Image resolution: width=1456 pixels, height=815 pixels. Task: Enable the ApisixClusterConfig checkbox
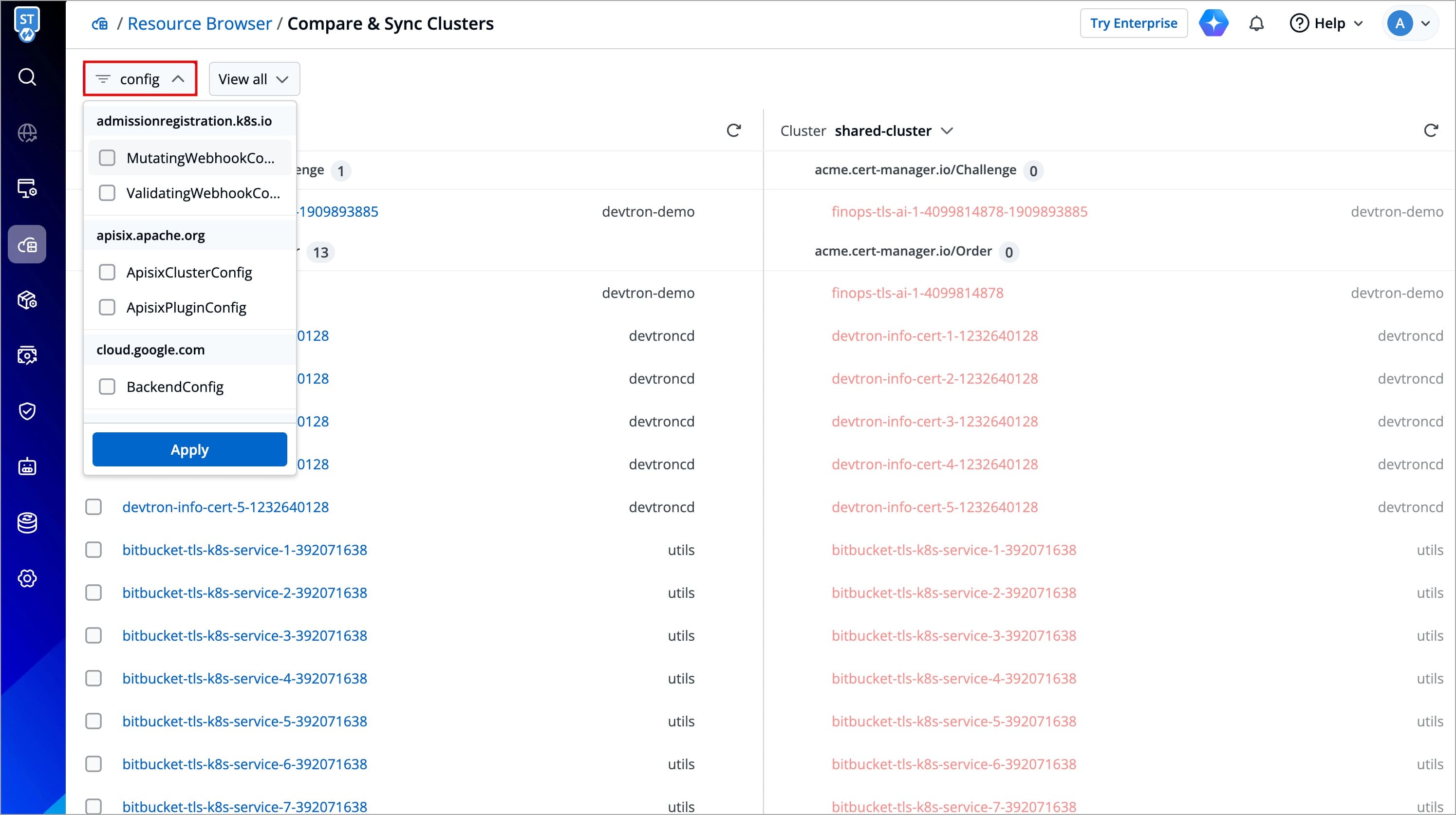(x=108, y=273)
